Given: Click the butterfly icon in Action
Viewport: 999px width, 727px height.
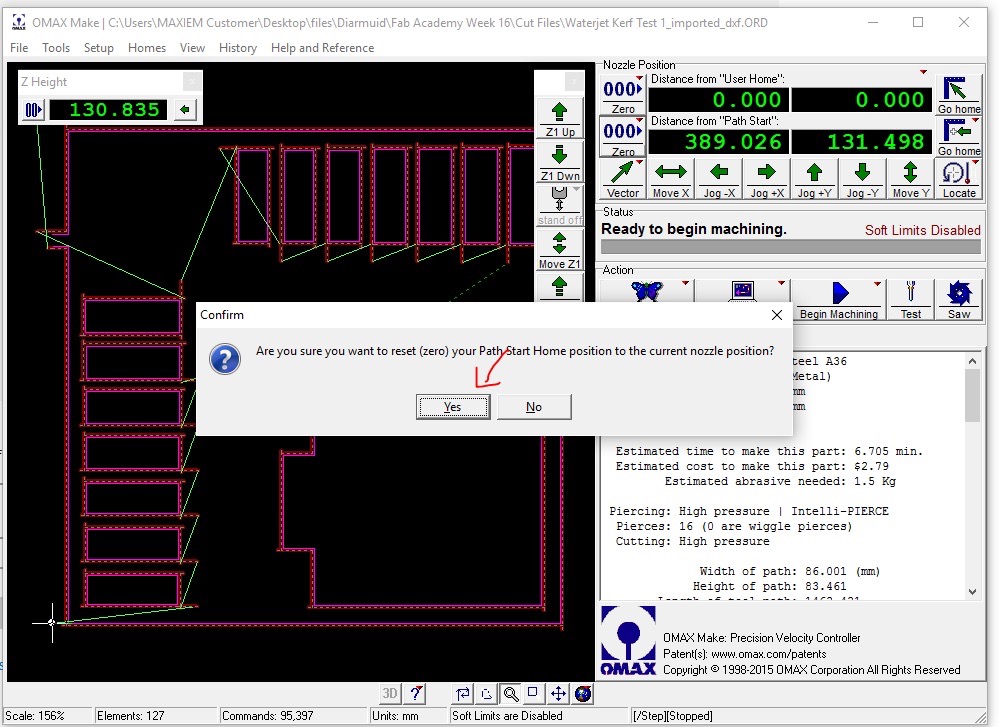Looking at the screenshot, I should coord(646,291).
